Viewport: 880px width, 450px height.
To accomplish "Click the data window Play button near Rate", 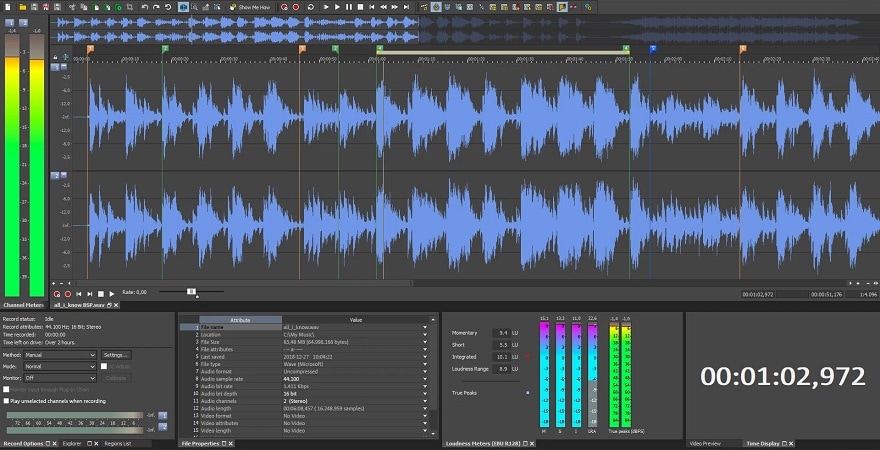I will (112, 294).
